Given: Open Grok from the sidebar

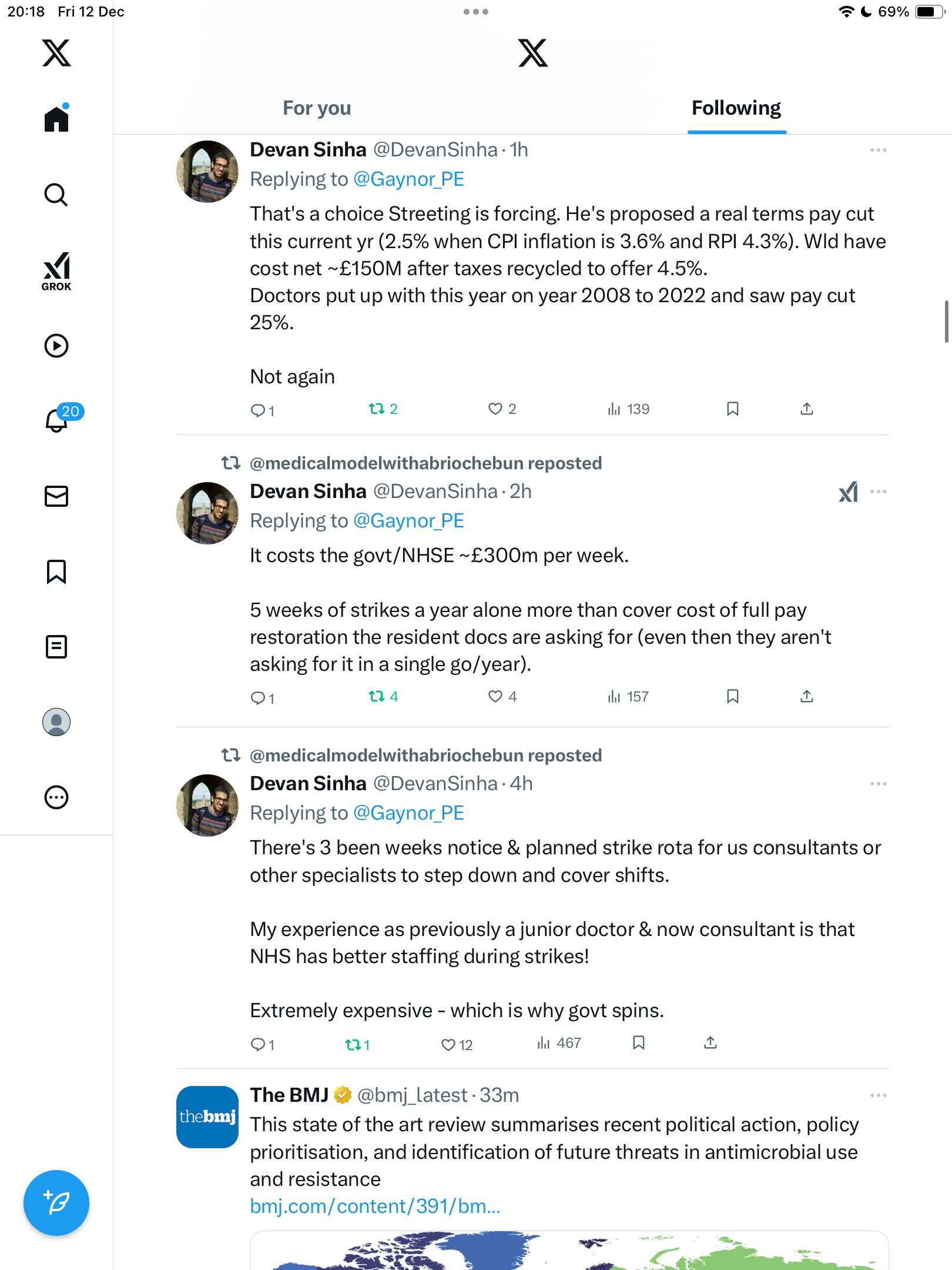Looking at the screenshot, I should (x=56, y=272).
